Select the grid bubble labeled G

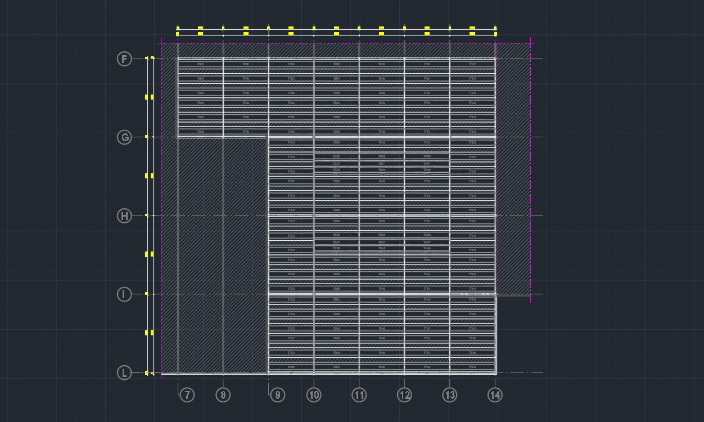(124, 137)
